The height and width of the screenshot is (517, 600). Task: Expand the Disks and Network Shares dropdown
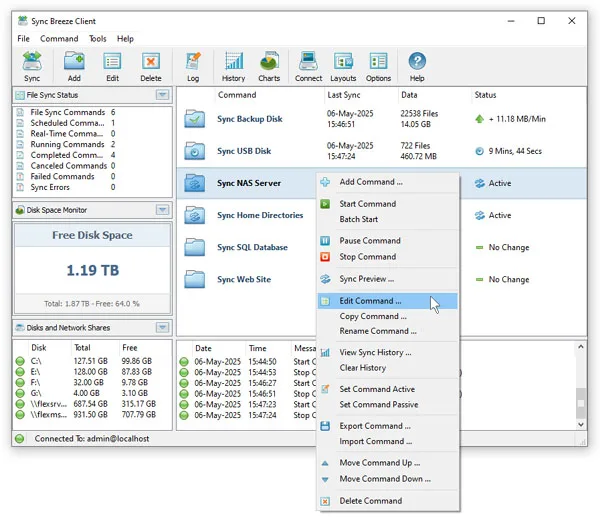click(163, 328)
